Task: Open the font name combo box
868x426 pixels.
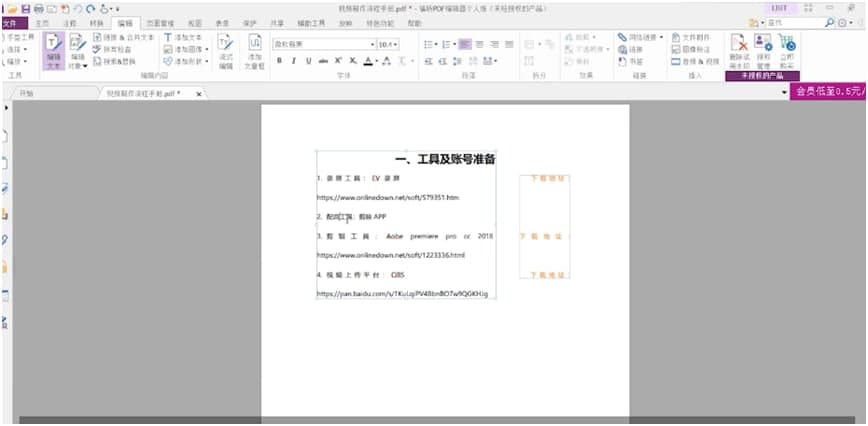Action: click(324, 44)
